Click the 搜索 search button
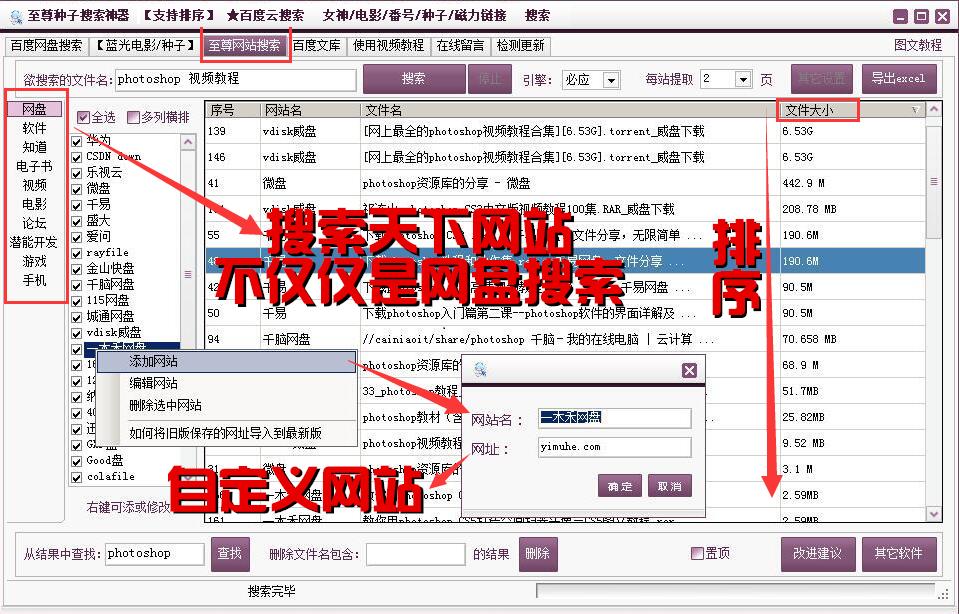The width and height of the screenshot is (959, 614). tap(415, 79)
